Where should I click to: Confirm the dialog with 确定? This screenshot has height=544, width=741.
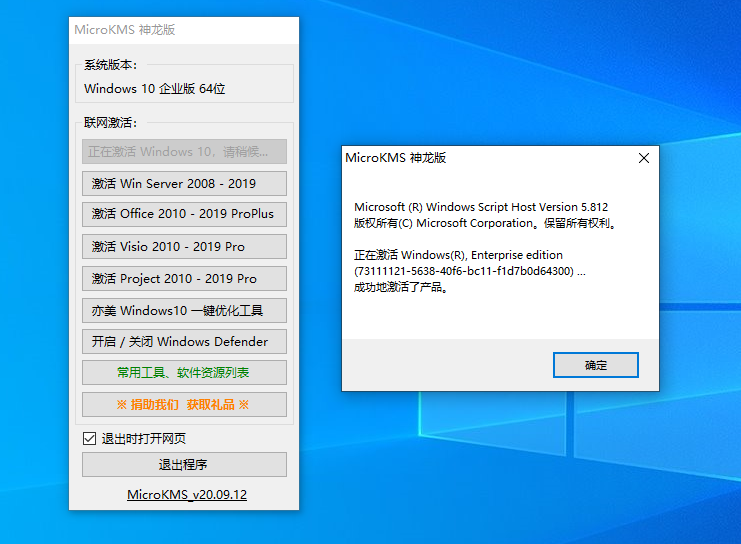[x=595, y=365]
